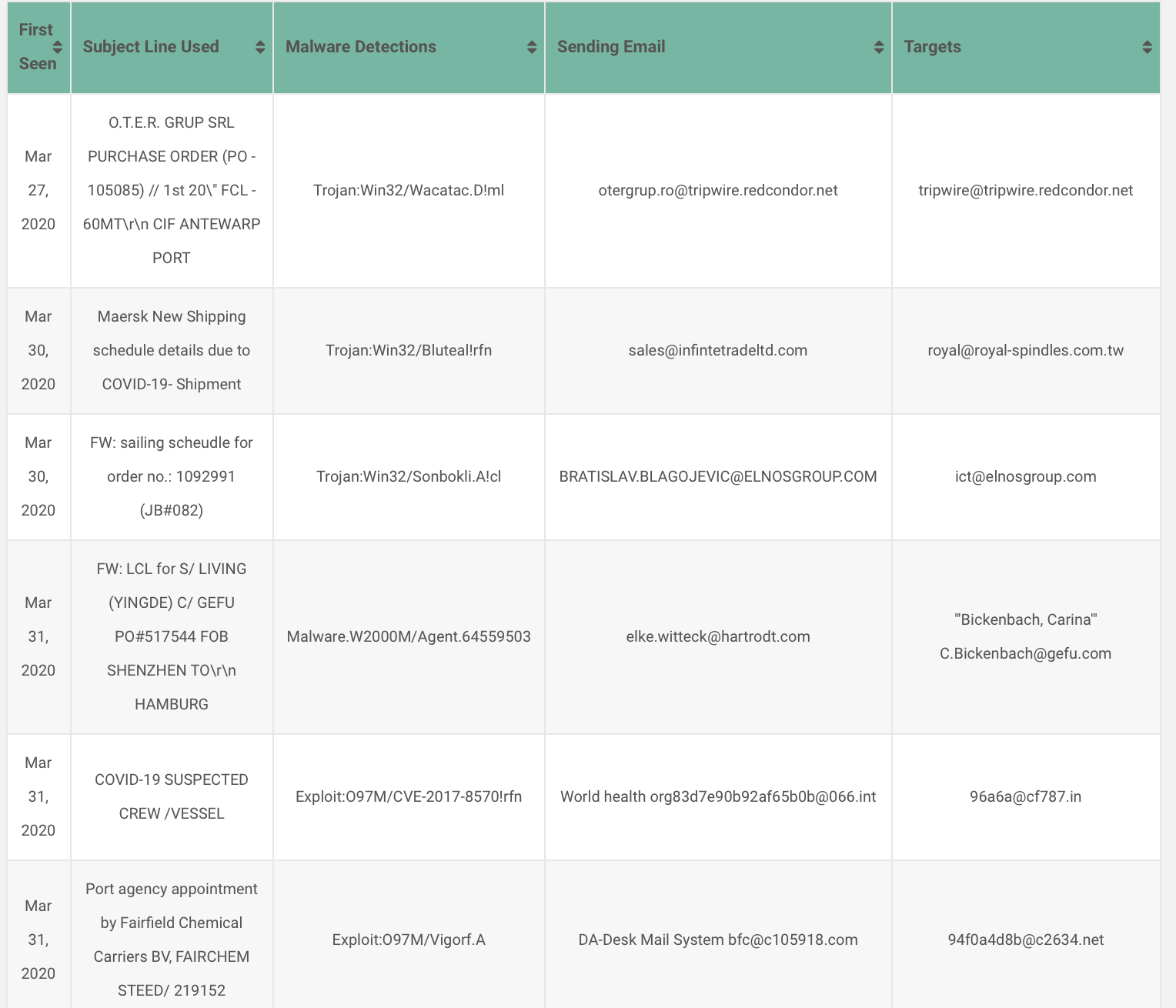Screen dimensions: 1176x1008
Task: Select the Subject Line Used header text
Action: pyautogui.click(x=151, y=47)
